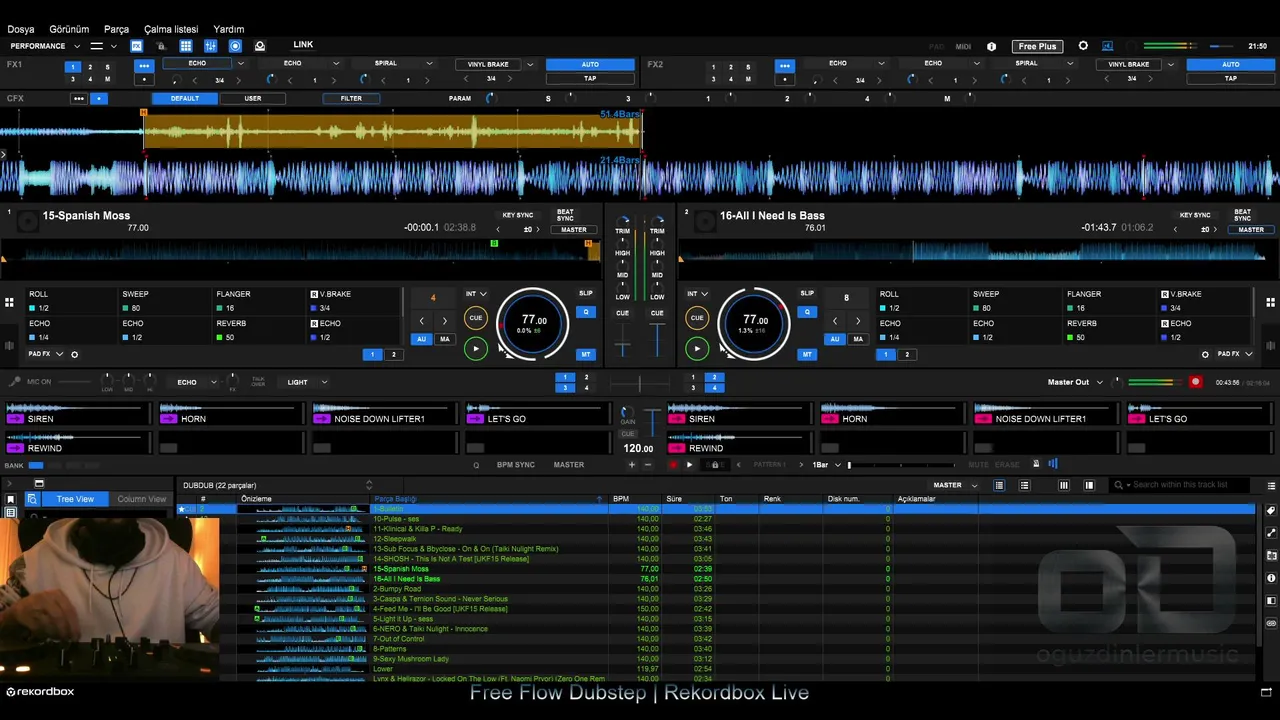Toggle Quantize Q button on deck 1
This screenshot has width=1280, height=720.
pos(586,312)
